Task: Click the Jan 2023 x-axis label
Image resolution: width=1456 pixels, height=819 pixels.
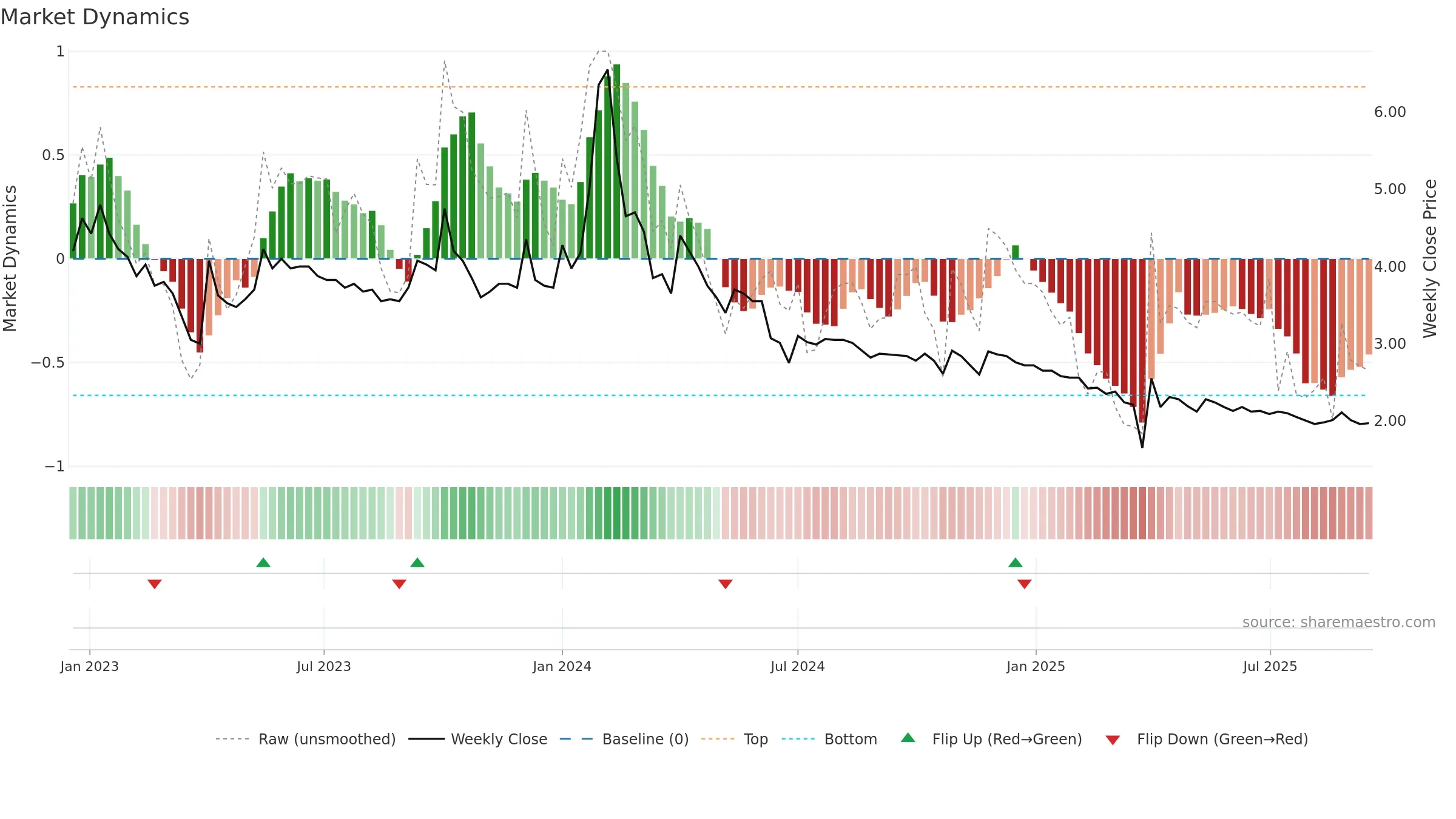Action: pyautogui.click(x=90, y=666)
